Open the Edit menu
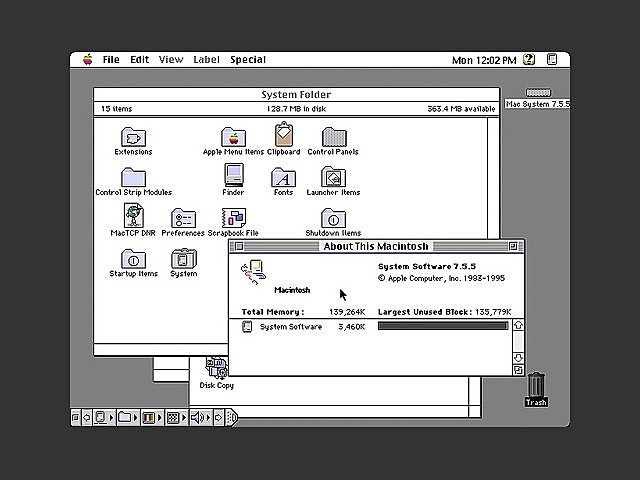Viewport: 640px width, 480px height. coord(139,60)
